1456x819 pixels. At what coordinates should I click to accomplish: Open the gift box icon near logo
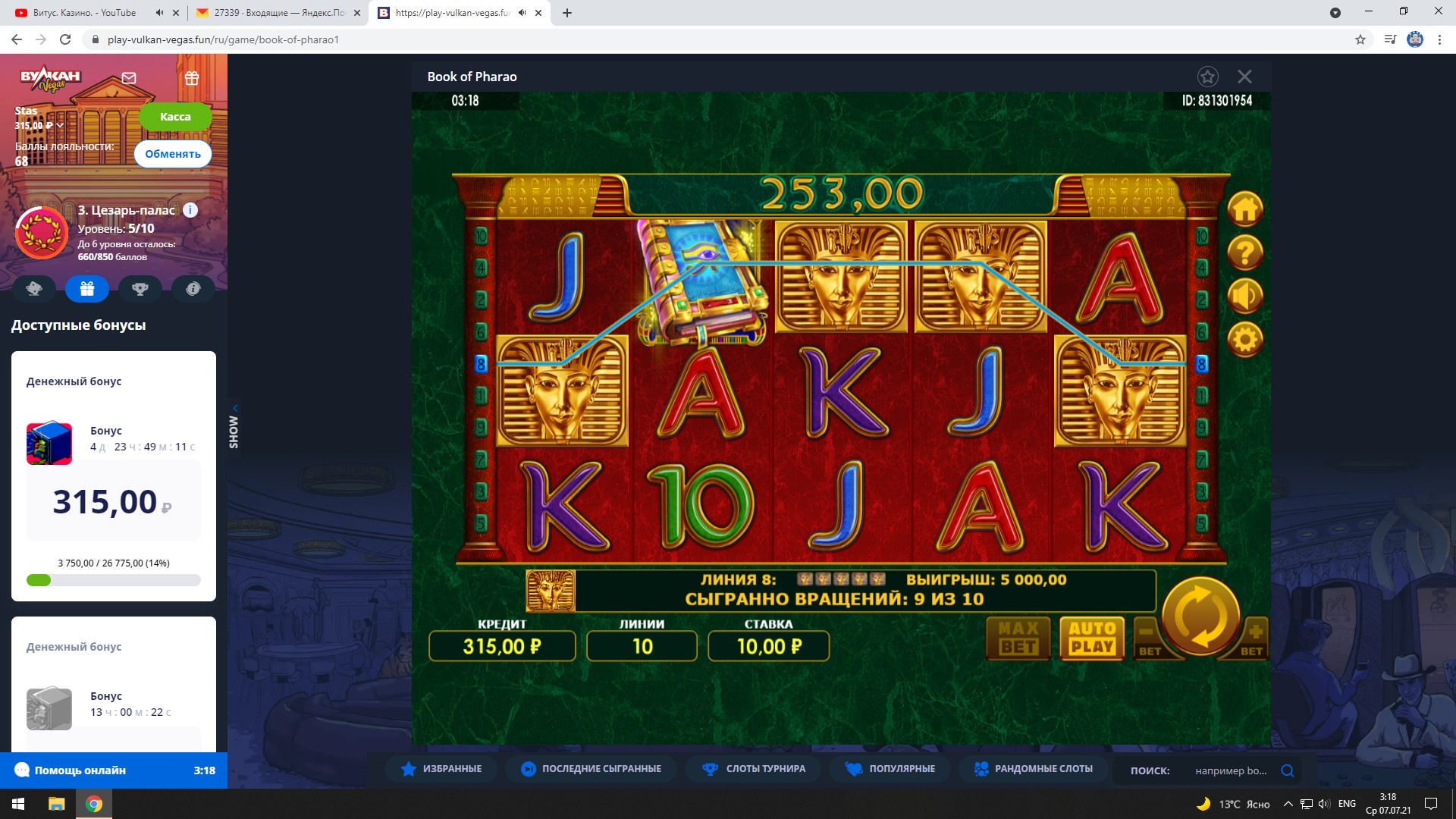pyautogui.click(x=192, y=77)
